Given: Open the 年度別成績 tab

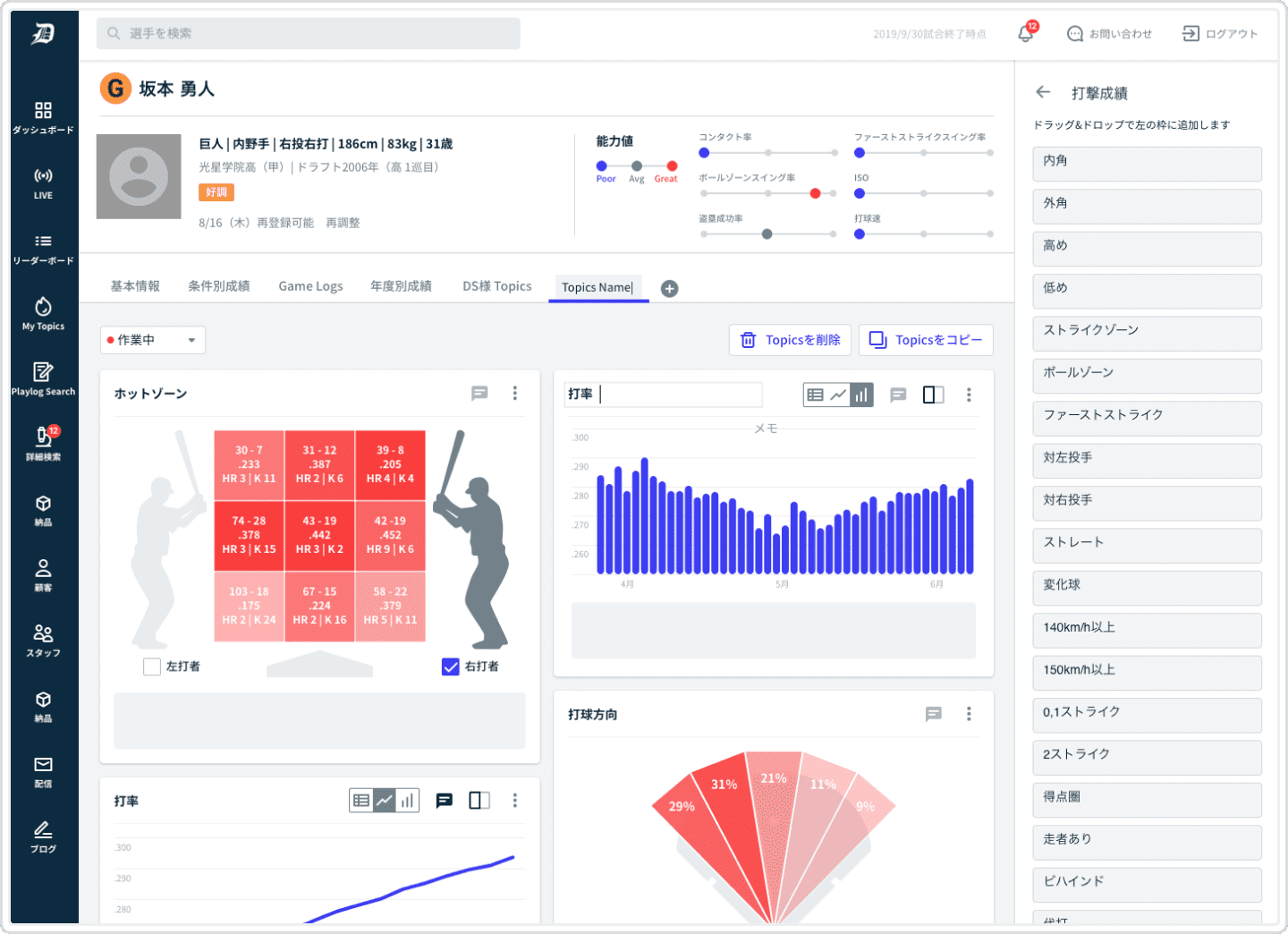Looking at the screenshot, I should 401,286.
